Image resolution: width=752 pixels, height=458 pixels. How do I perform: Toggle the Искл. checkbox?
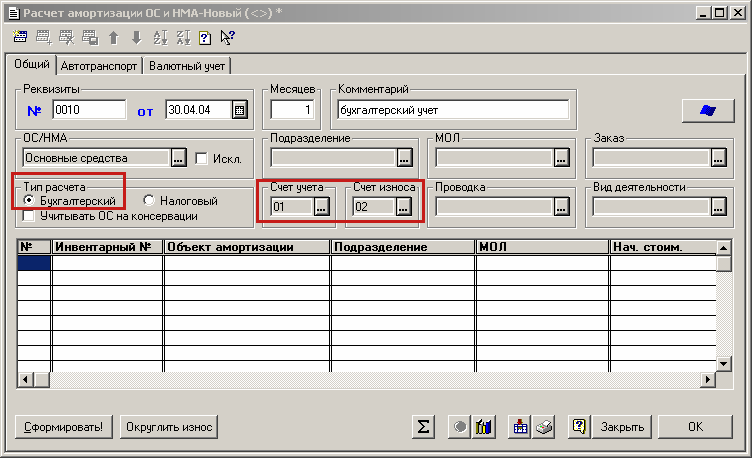pos(201,158)
